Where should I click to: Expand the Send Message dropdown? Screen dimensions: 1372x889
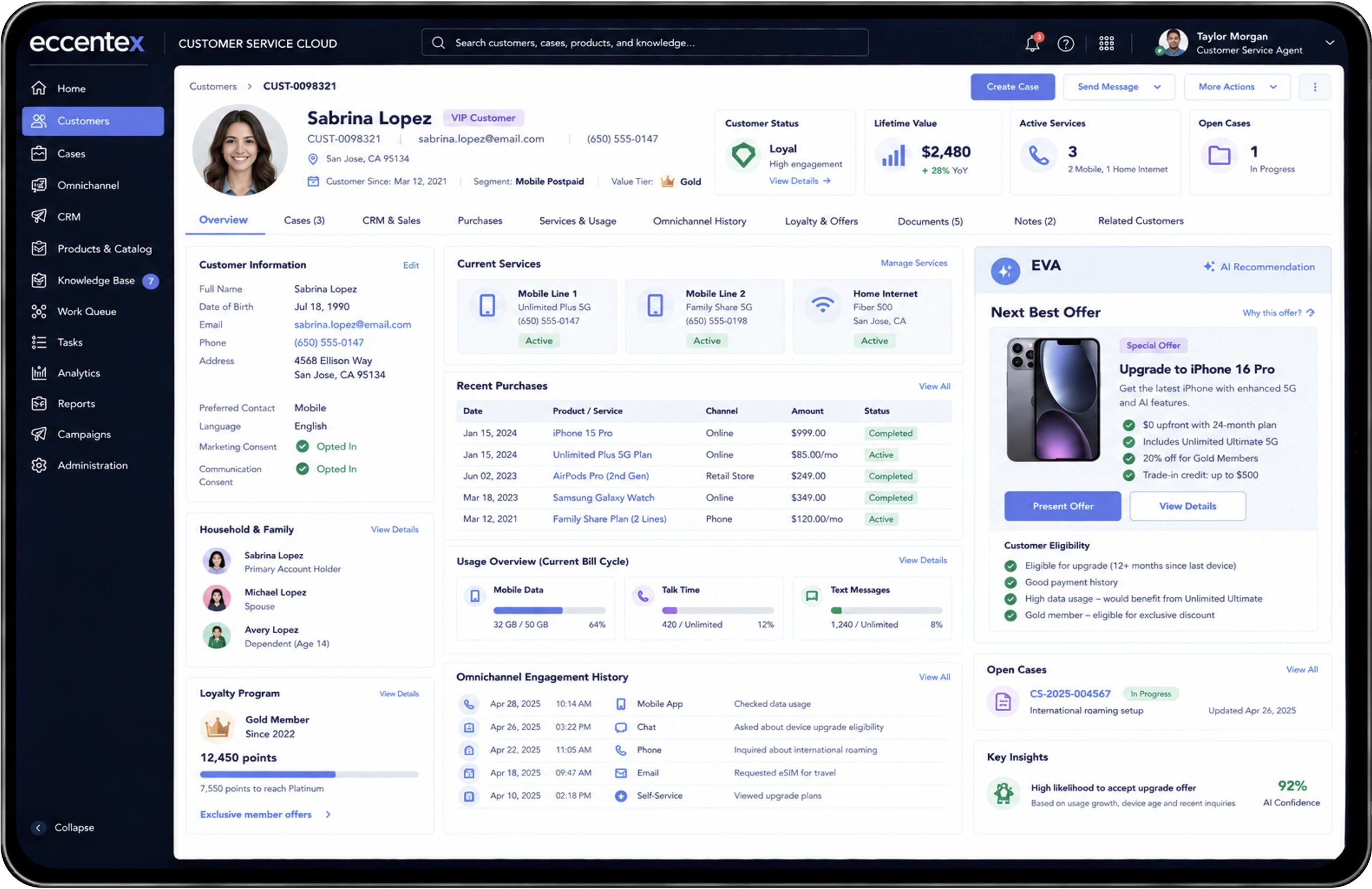tap(1157, 87)
